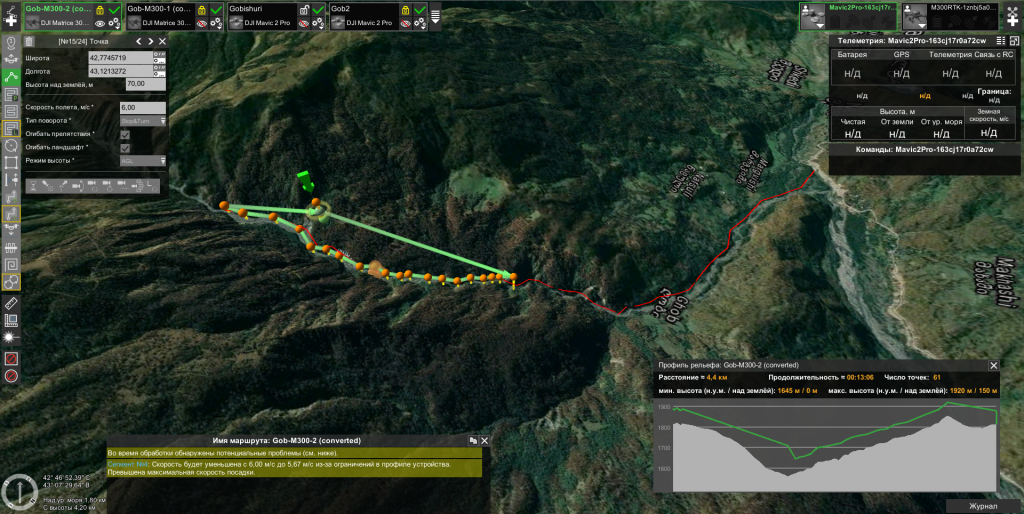Viewport: 1024px width, 514px height.
Task: Go to next waypoint arrow
Action: (x=150, y=41)
